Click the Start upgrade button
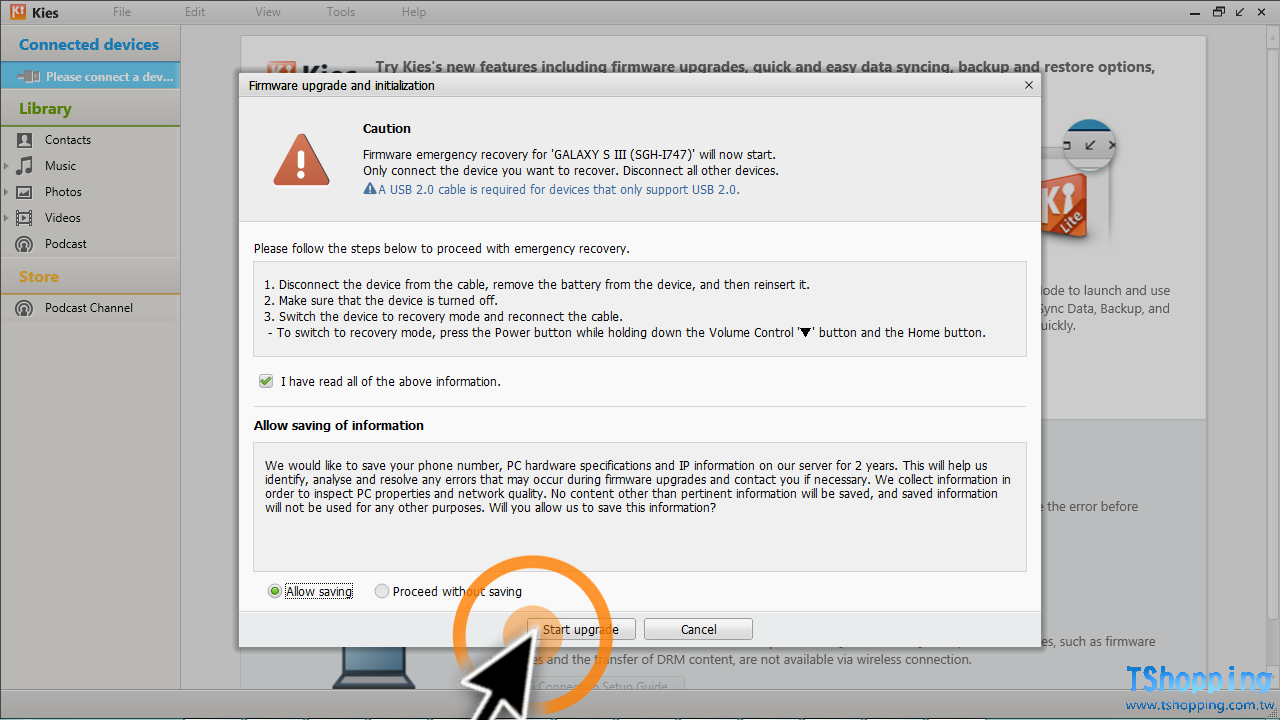Viewport: 1280px width, 720px height. [x=581, y=629]
